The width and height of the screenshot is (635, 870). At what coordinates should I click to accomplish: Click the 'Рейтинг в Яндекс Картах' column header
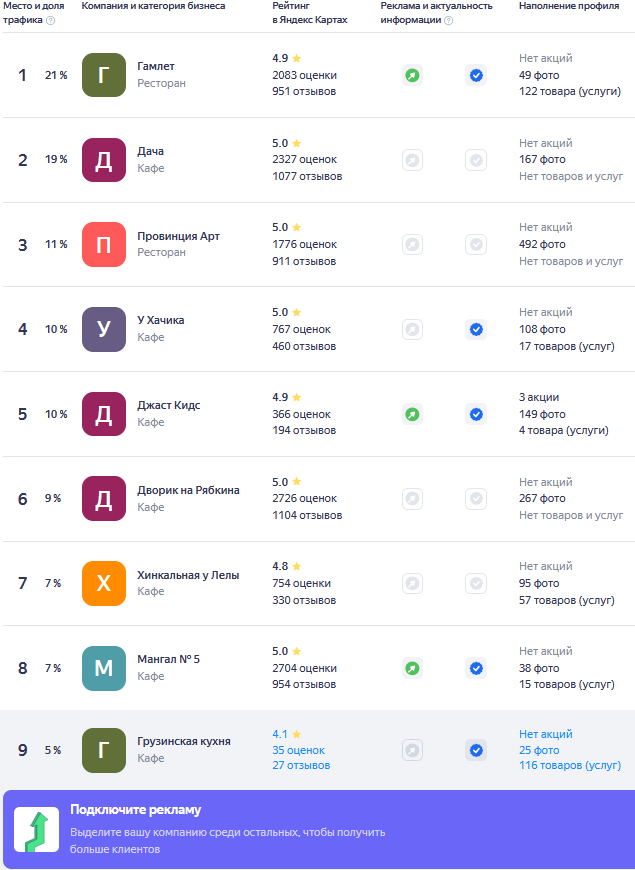point(310,13)
